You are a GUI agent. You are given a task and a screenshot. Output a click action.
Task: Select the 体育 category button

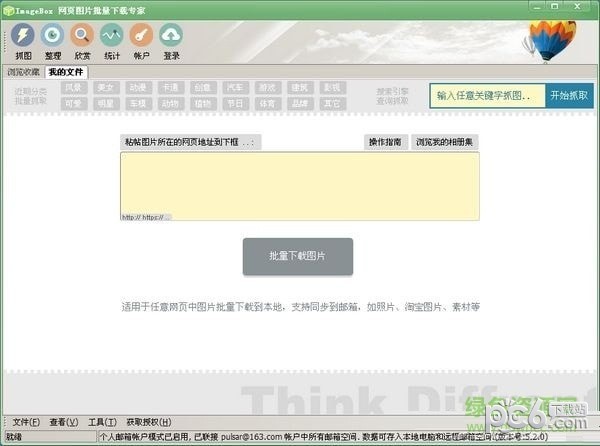point(267,104)
